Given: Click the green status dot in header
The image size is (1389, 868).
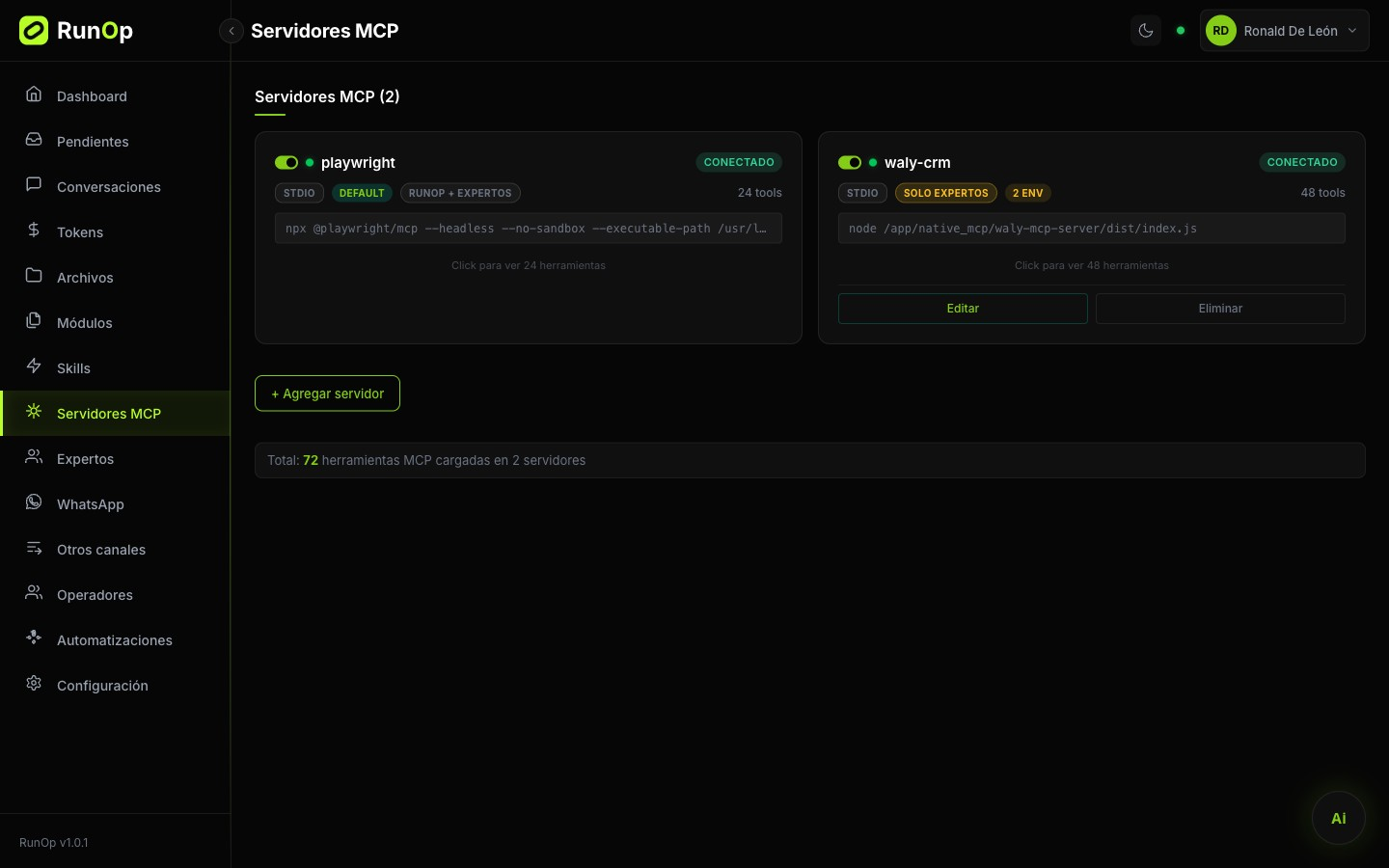Looking at the screenshot, I should coord(1181,31).
